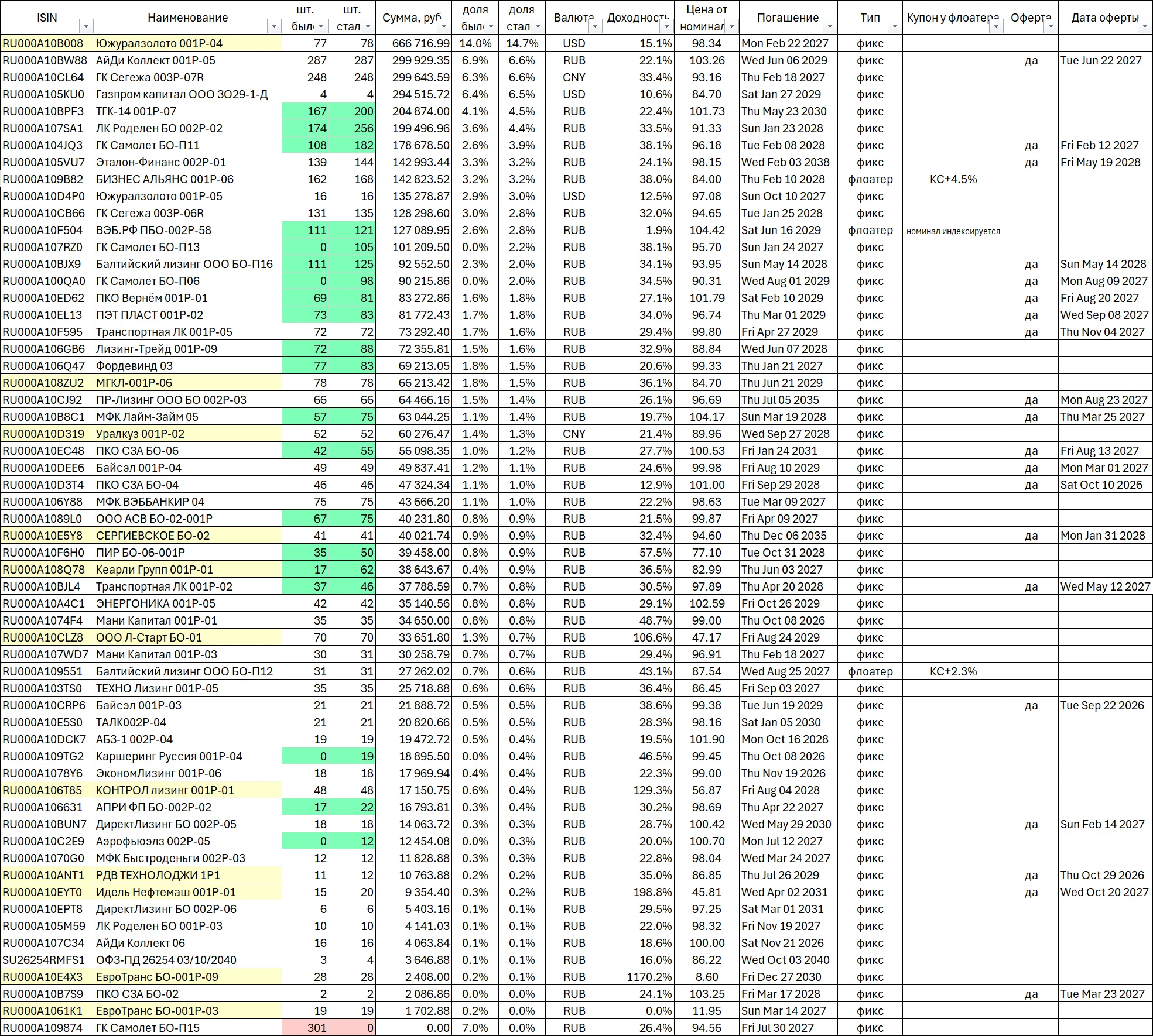Select coupon cell КС+4.5%
Screen dimensions: 1153x1036
(x=953, y=179)
